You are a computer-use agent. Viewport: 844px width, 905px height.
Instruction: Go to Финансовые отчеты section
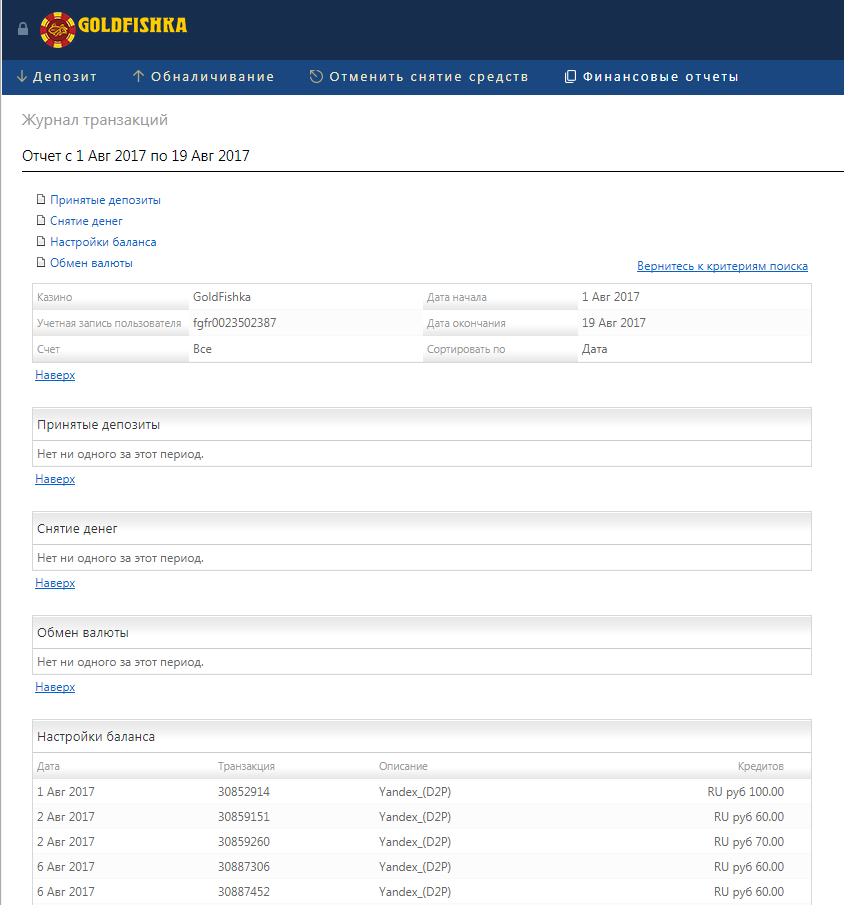[661, 77]
